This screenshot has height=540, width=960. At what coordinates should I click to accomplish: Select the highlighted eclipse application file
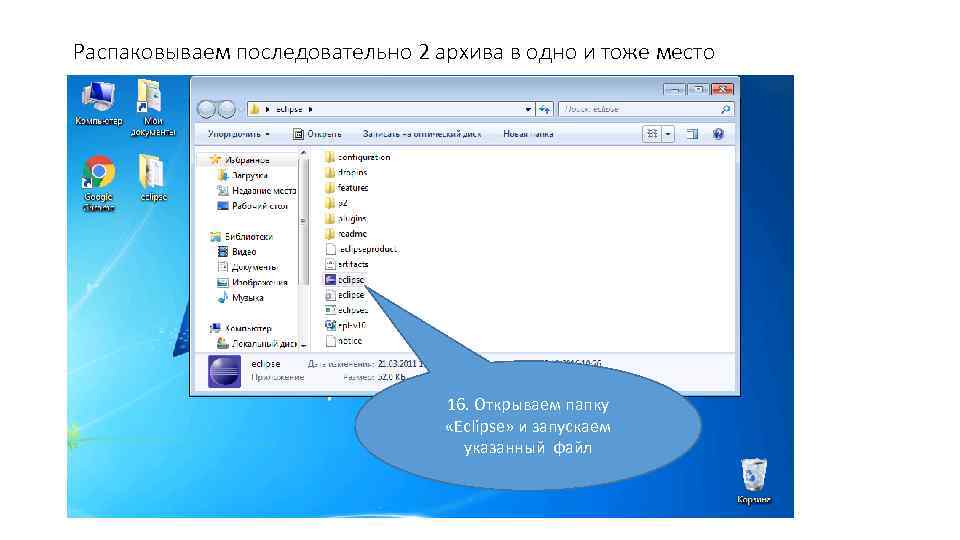[x=345, y=280]
